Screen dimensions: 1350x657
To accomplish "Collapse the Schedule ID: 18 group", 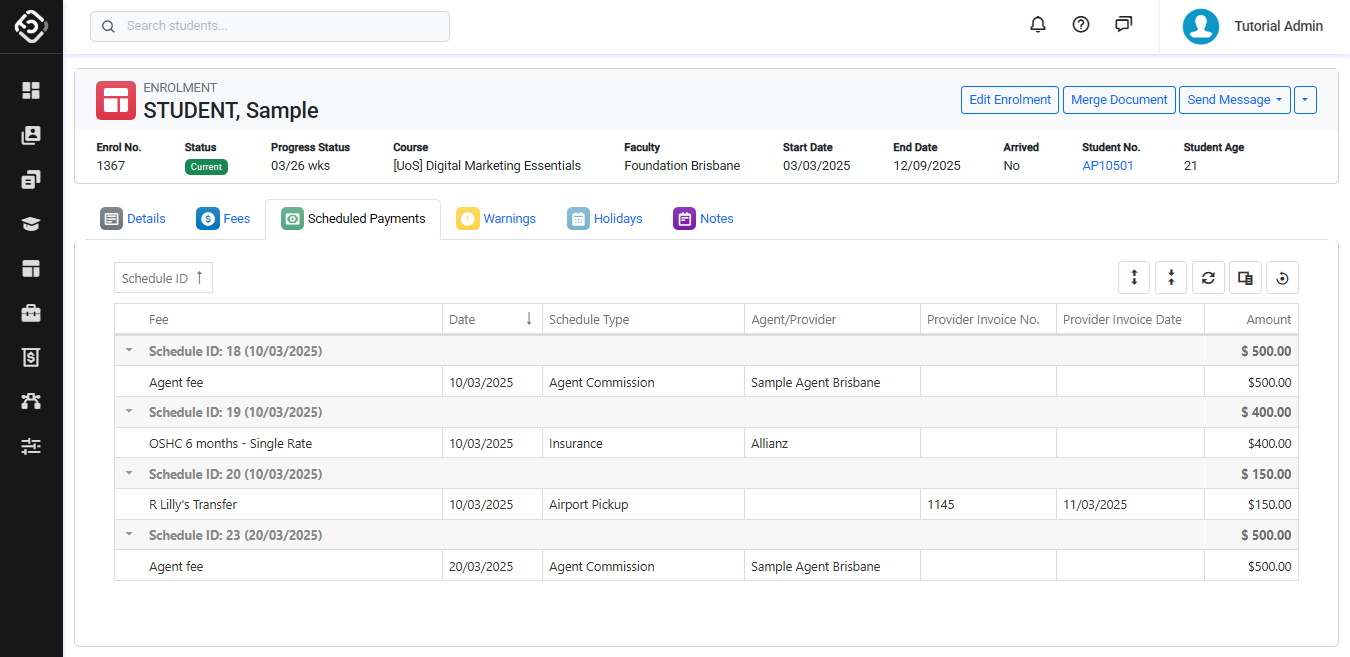I will pyautogui.click(x=128, y=351).
